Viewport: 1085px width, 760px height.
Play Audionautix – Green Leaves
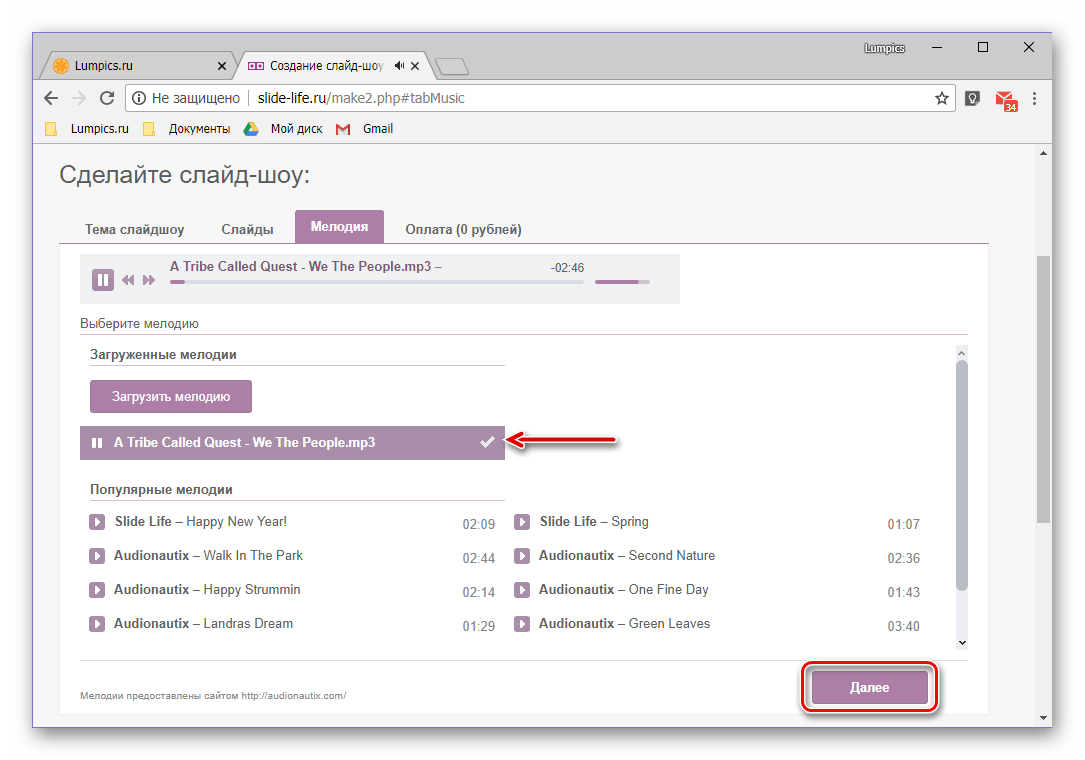coord(522,624)
